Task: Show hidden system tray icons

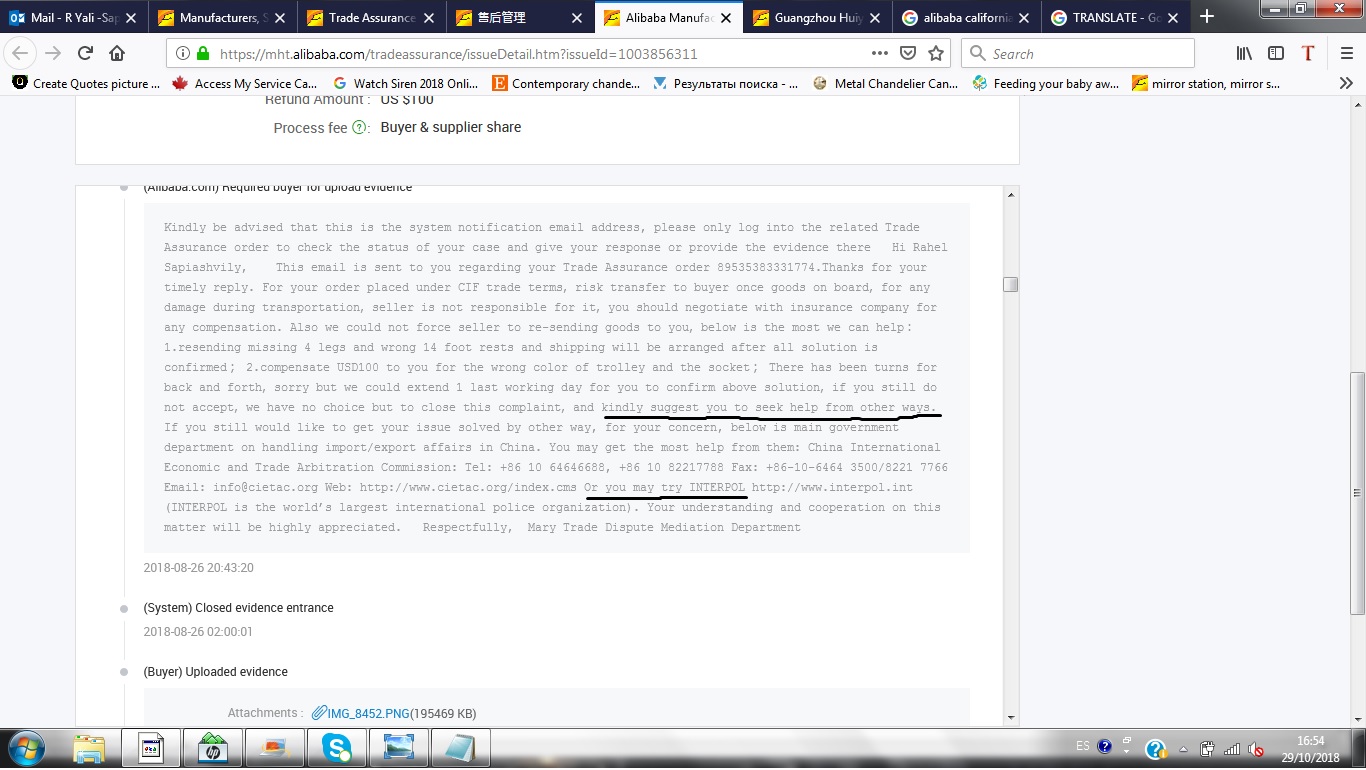Action: (1181, 748)
